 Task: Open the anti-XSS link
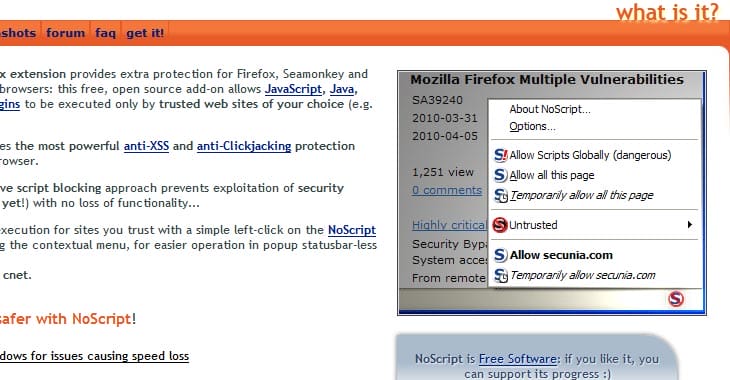click(x=146, y=146)
